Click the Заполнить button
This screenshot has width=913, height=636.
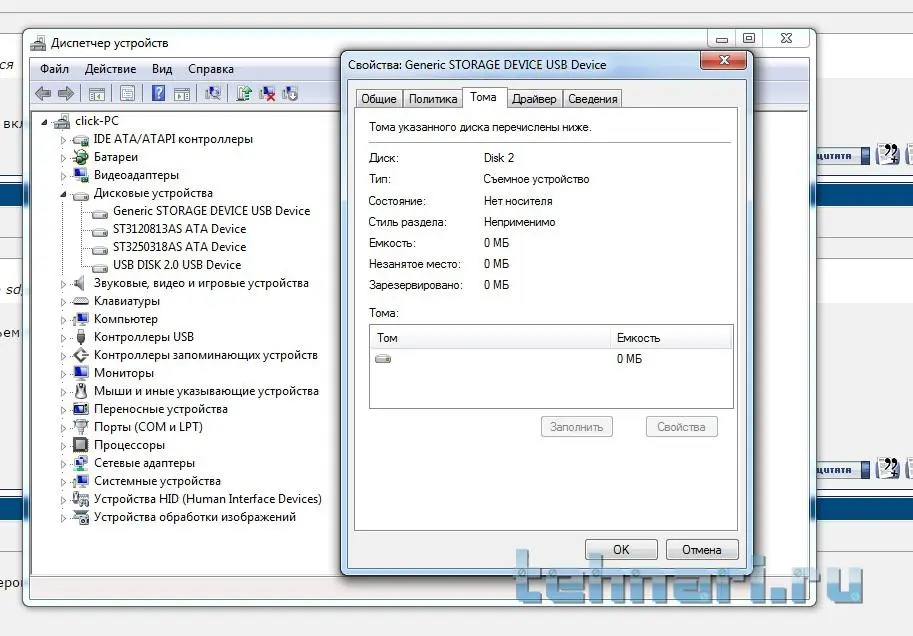[576, 426]
